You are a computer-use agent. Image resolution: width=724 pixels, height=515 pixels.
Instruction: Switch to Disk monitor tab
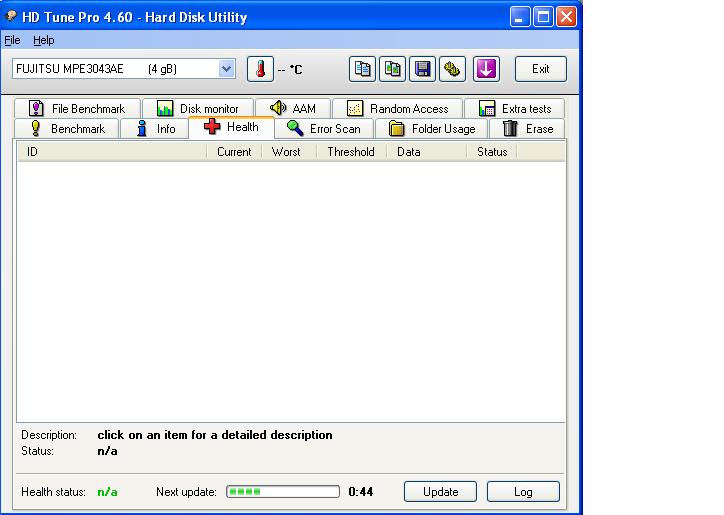click(x=198, y=109)
